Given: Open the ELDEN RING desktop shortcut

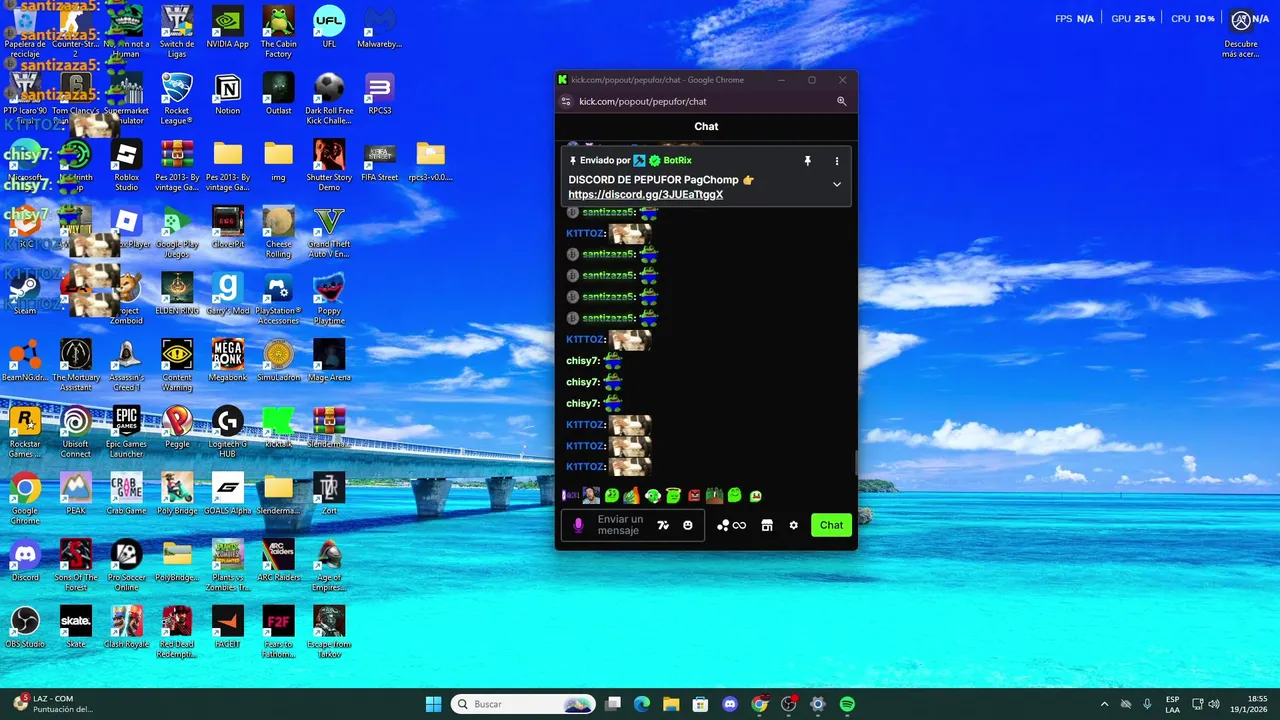Looking at the screenshot, I should (x=177, y=294).
